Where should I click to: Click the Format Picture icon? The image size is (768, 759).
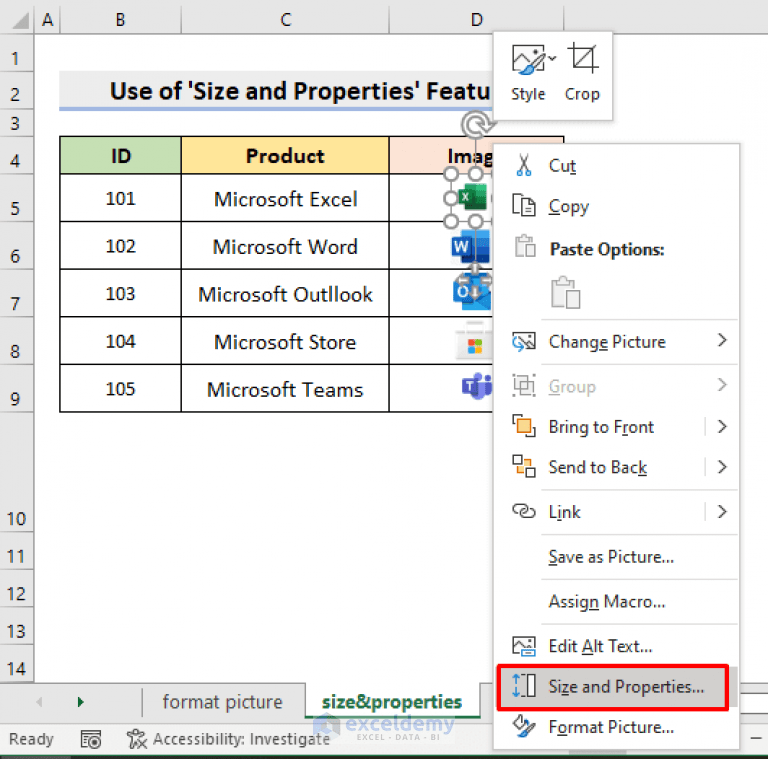coord(524,727)
